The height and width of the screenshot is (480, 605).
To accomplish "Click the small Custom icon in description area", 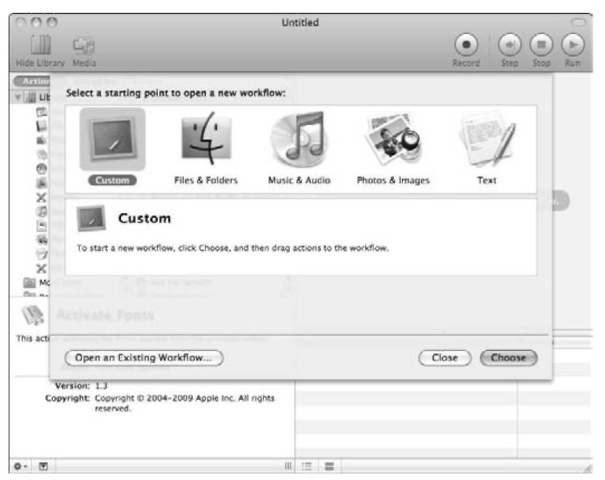I will coord(91,218).
